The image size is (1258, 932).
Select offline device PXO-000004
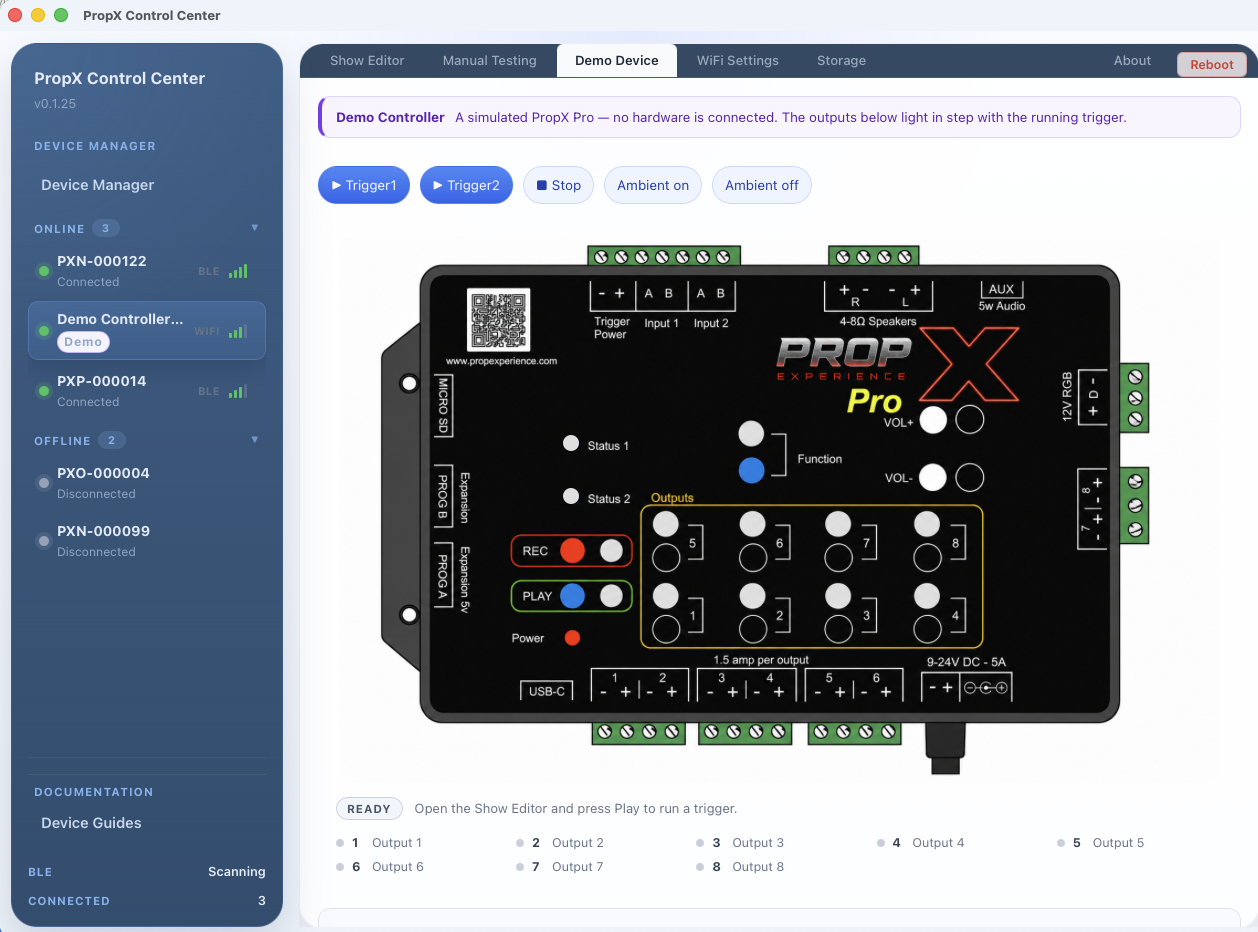[x=147, y=482]
